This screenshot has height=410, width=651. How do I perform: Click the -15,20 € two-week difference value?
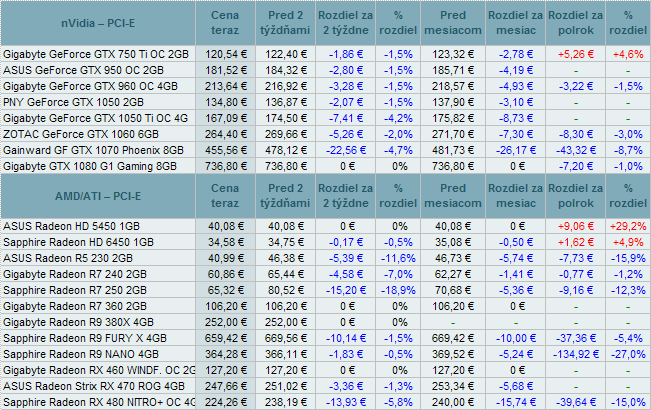[346, 290]
